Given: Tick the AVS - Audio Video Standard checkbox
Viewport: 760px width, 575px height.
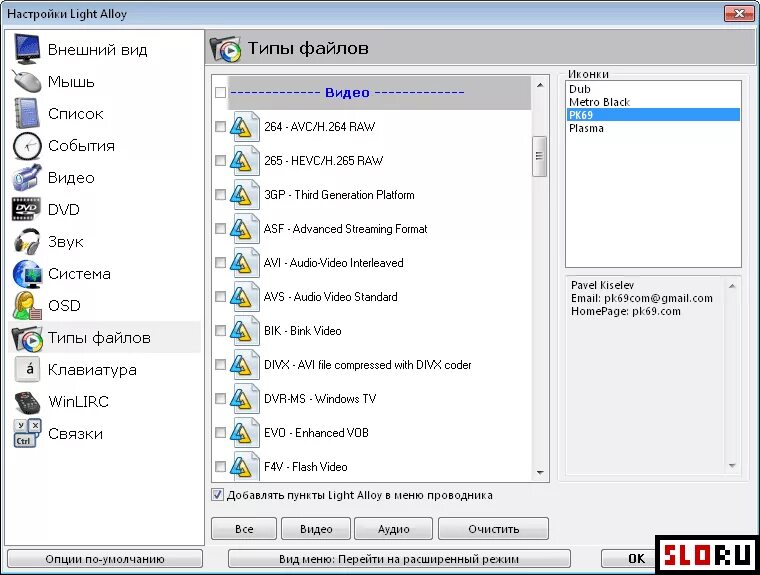Looking at the screenshot, I should (220, 296).
